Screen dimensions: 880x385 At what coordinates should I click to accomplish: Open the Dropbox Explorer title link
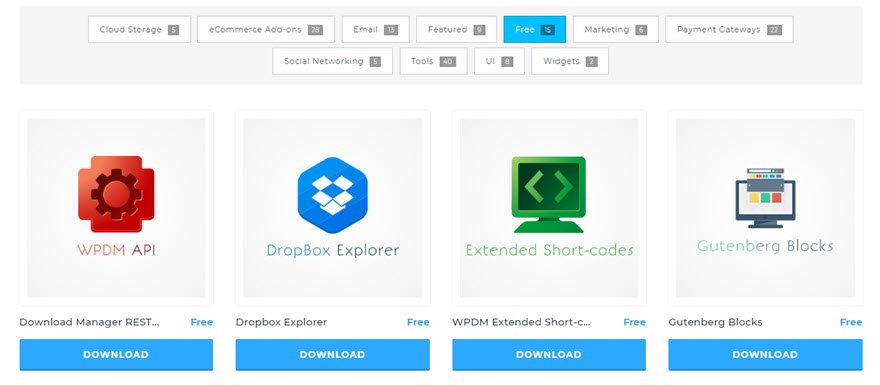coord(281,322)
